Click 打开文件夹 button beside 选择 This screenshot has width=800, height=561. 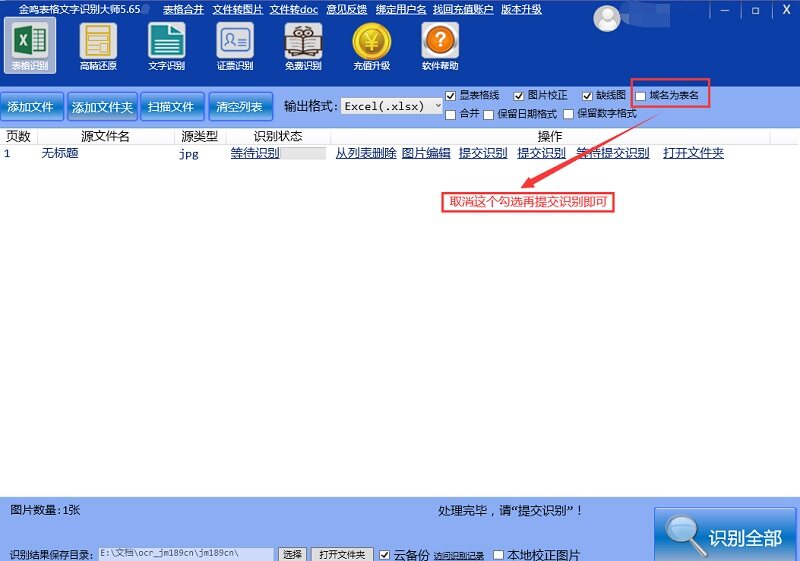click(x=342, y=554)
